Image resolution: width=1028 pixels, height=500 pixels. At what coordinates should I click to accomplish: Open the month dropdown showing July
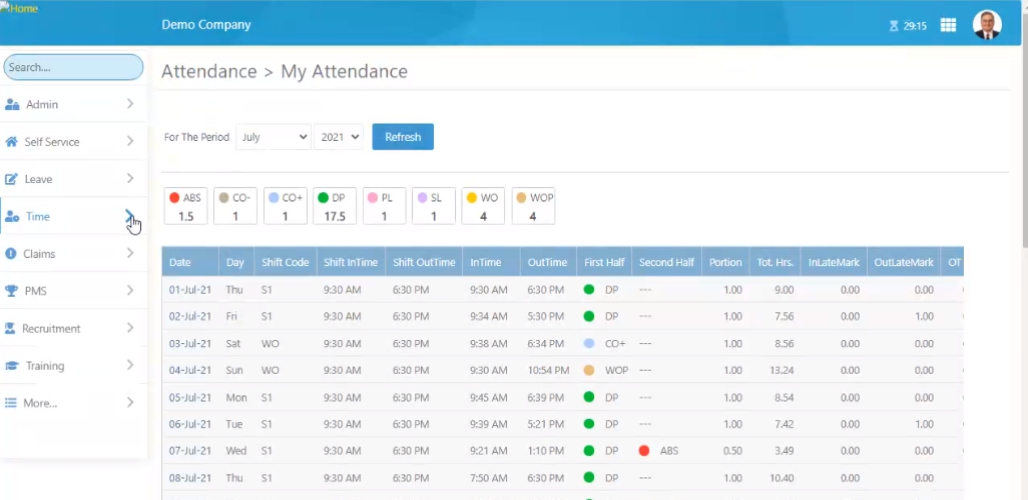click(x=273, y=137)
